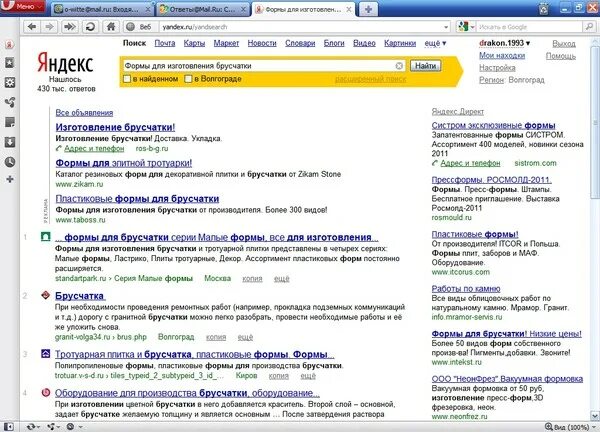Open the 'Все объявления' link

tap(84, 112)
